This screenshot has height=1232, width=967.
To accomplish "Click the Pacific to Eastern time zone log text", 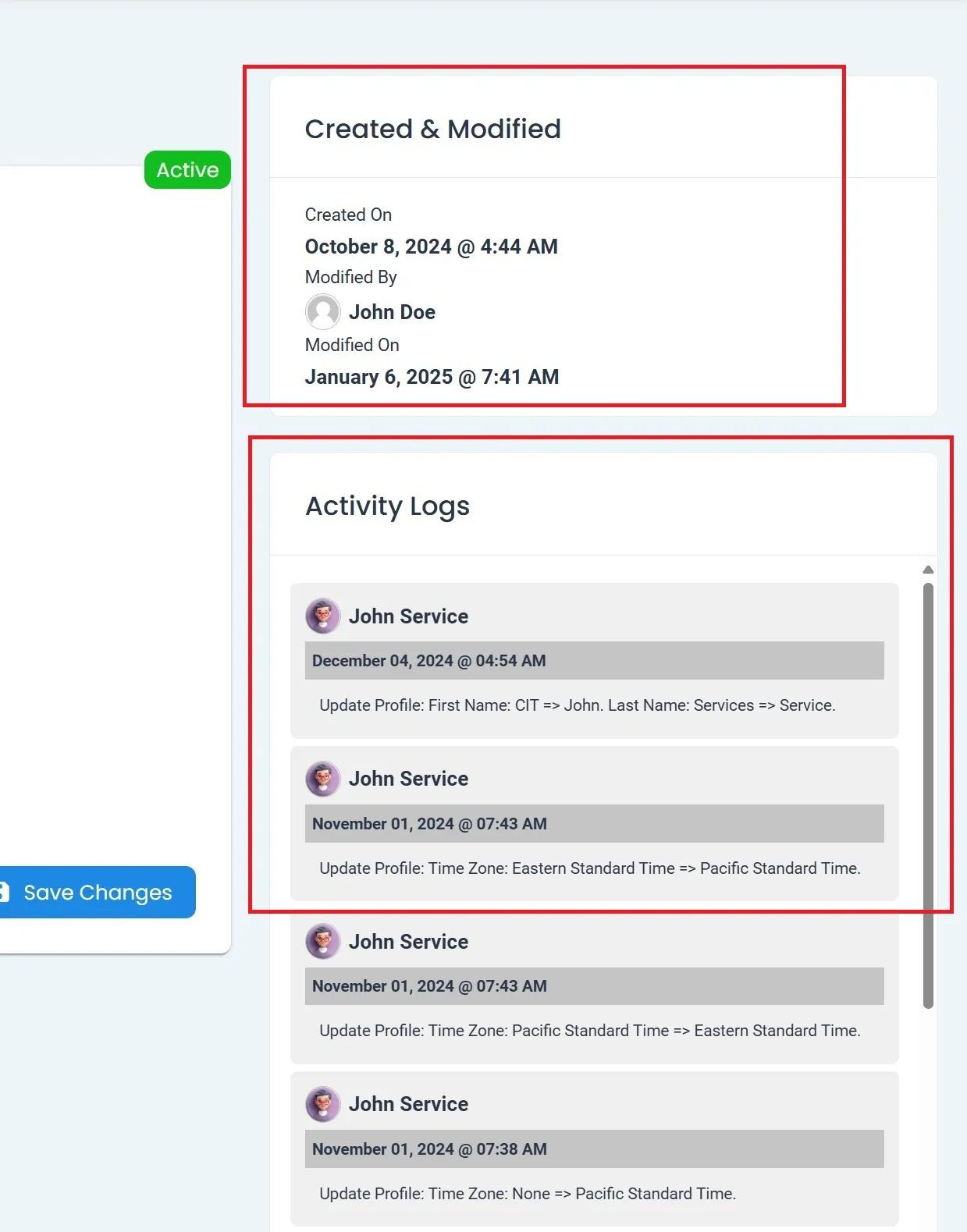I will pos(589,1031).
